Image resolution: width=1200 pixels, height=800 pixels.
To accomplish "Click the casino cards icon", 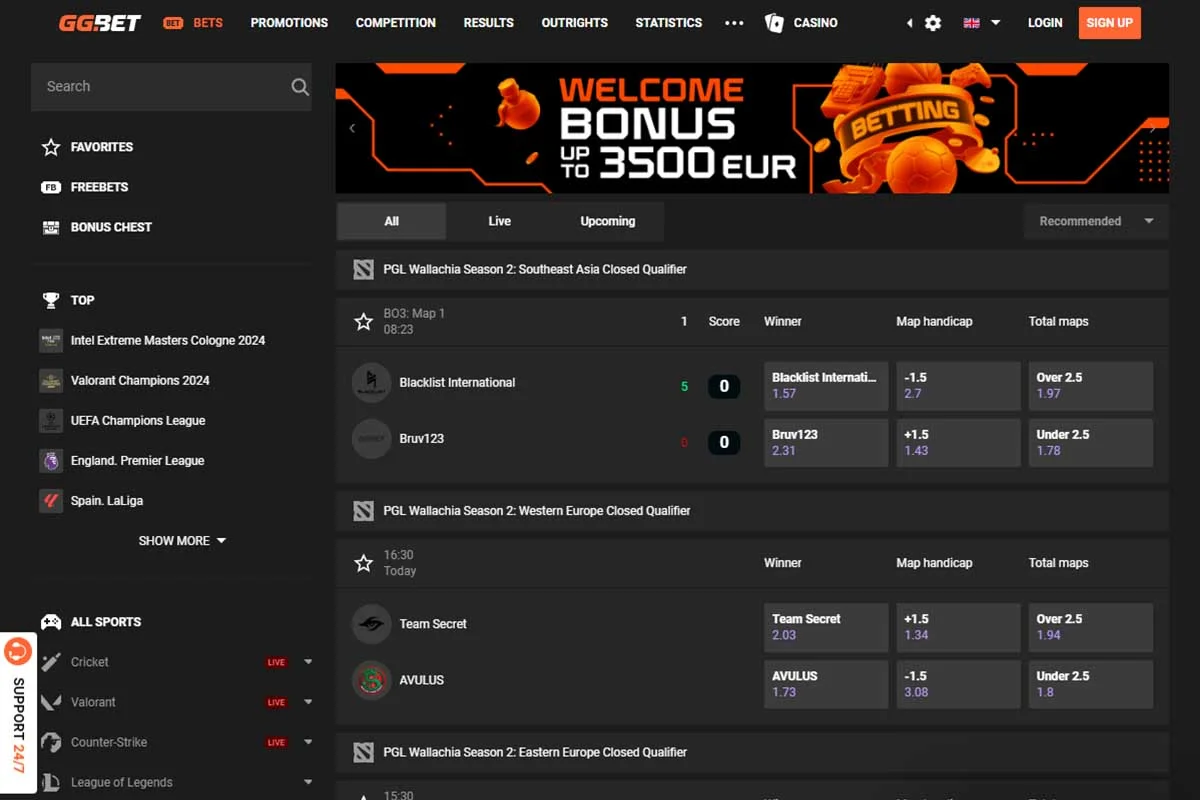I will (x=774, y=22).
